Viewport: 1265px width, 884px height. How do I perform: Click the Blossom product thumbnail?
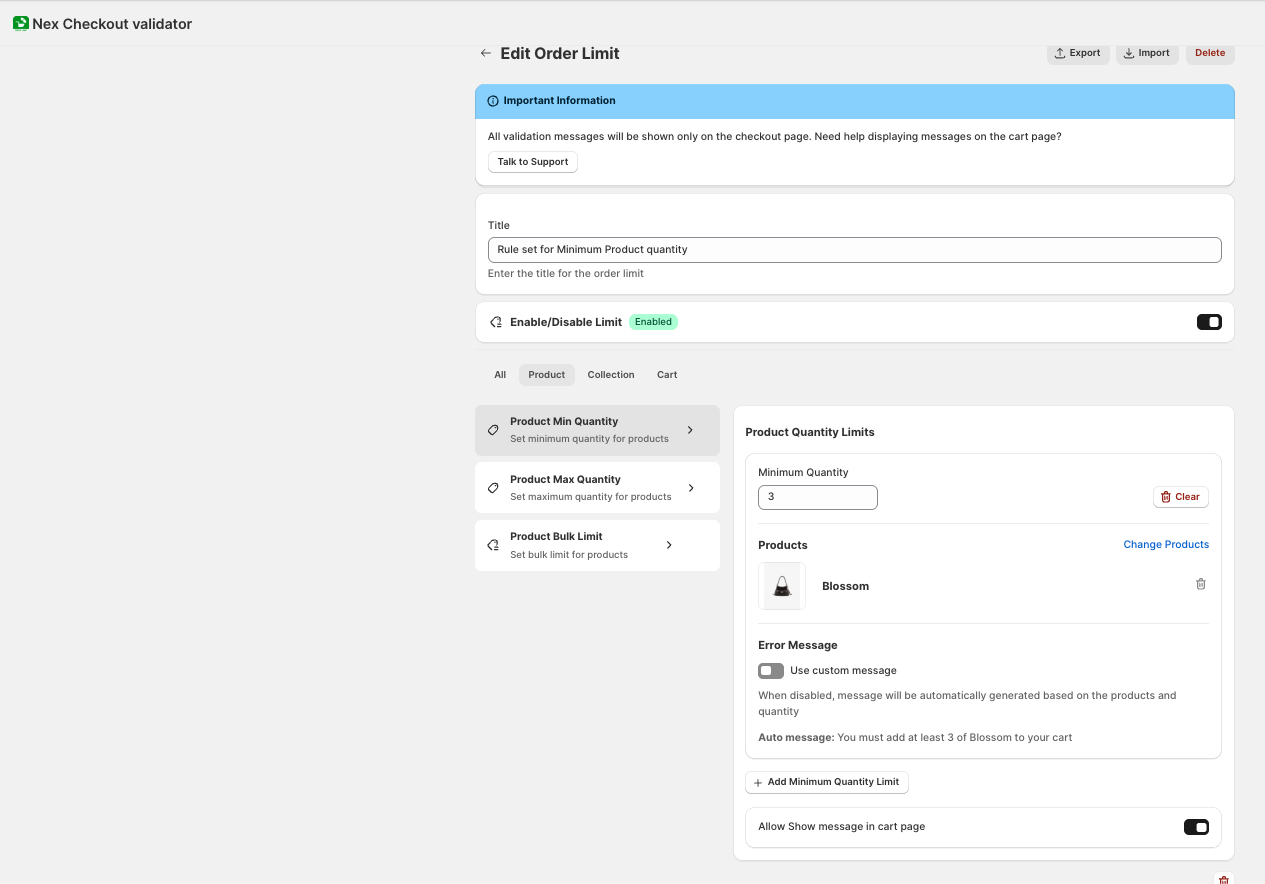pos(782,586)
